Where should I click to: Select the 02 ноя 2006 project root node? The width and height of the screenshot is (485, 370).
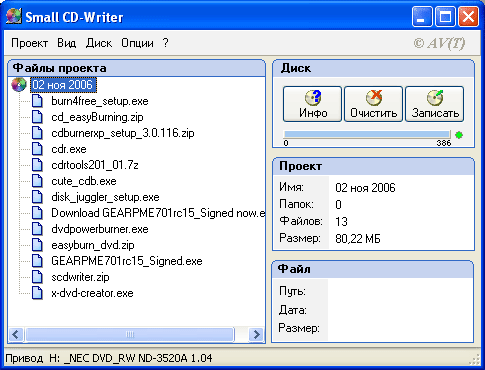click(x=62, y=85)
